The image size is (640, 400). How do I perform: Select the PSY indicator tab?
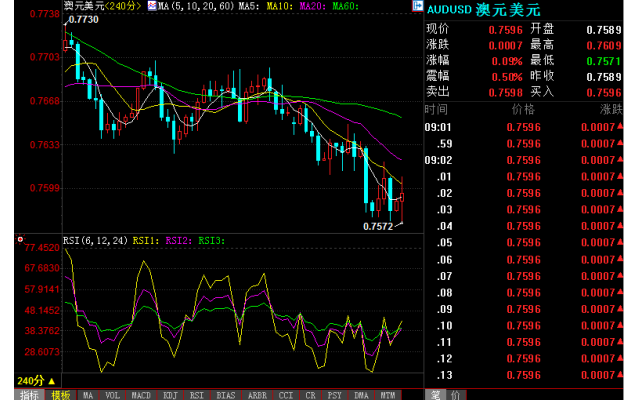pyautogui.click(x=334, y=395)
